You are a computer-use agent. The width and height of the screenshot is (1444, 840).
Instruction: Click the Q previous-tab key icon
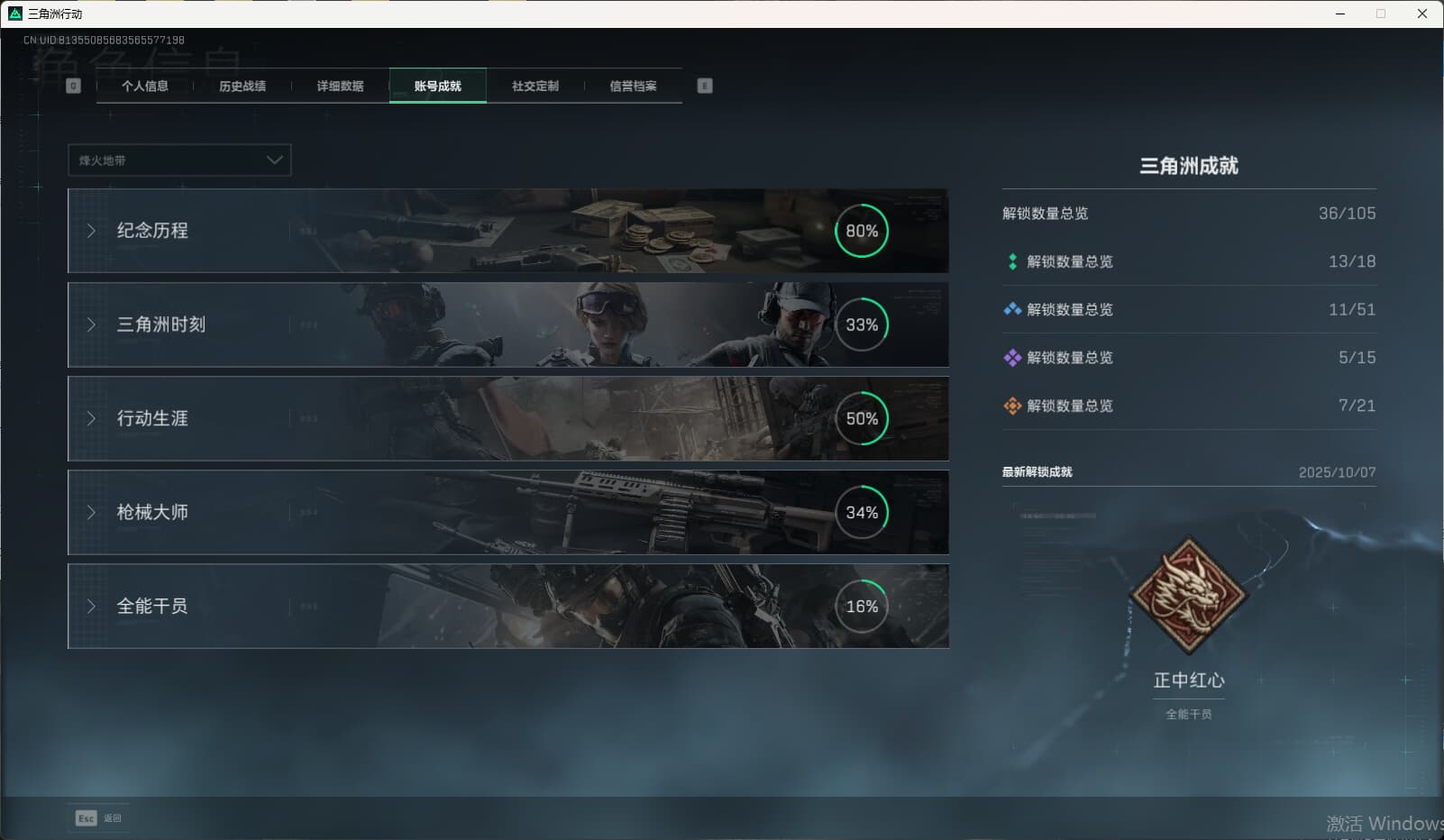[x=74, y=86]
